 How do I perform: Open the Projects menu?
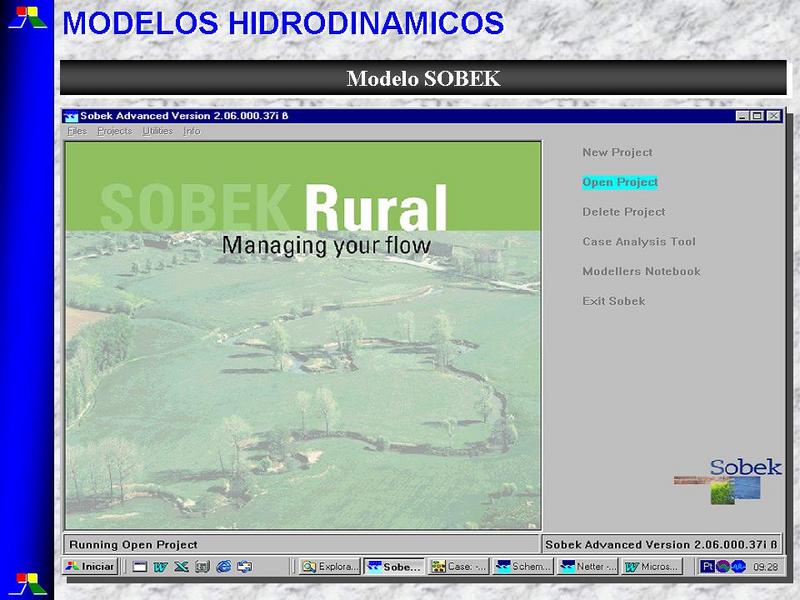[115, 131]
